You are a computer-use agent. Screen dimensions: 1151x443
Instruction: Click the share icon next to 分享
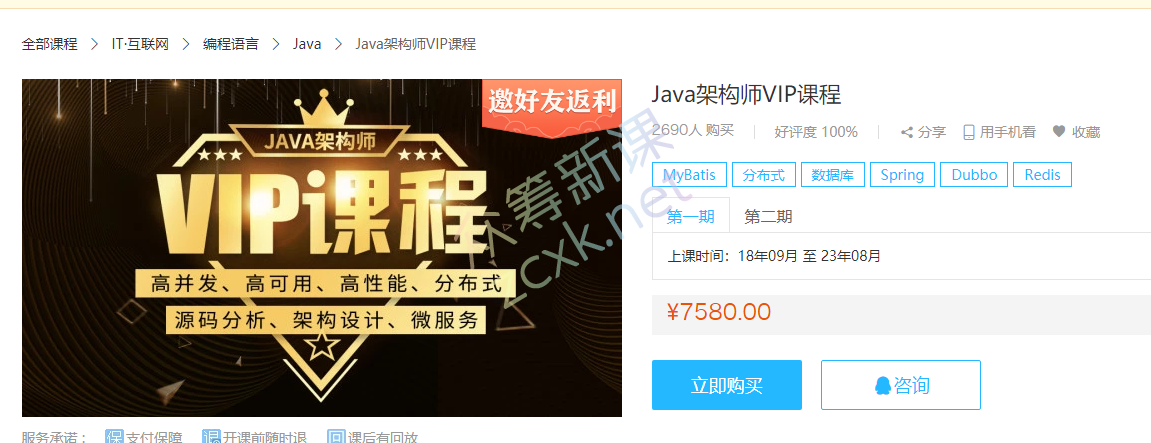[907, 132]
